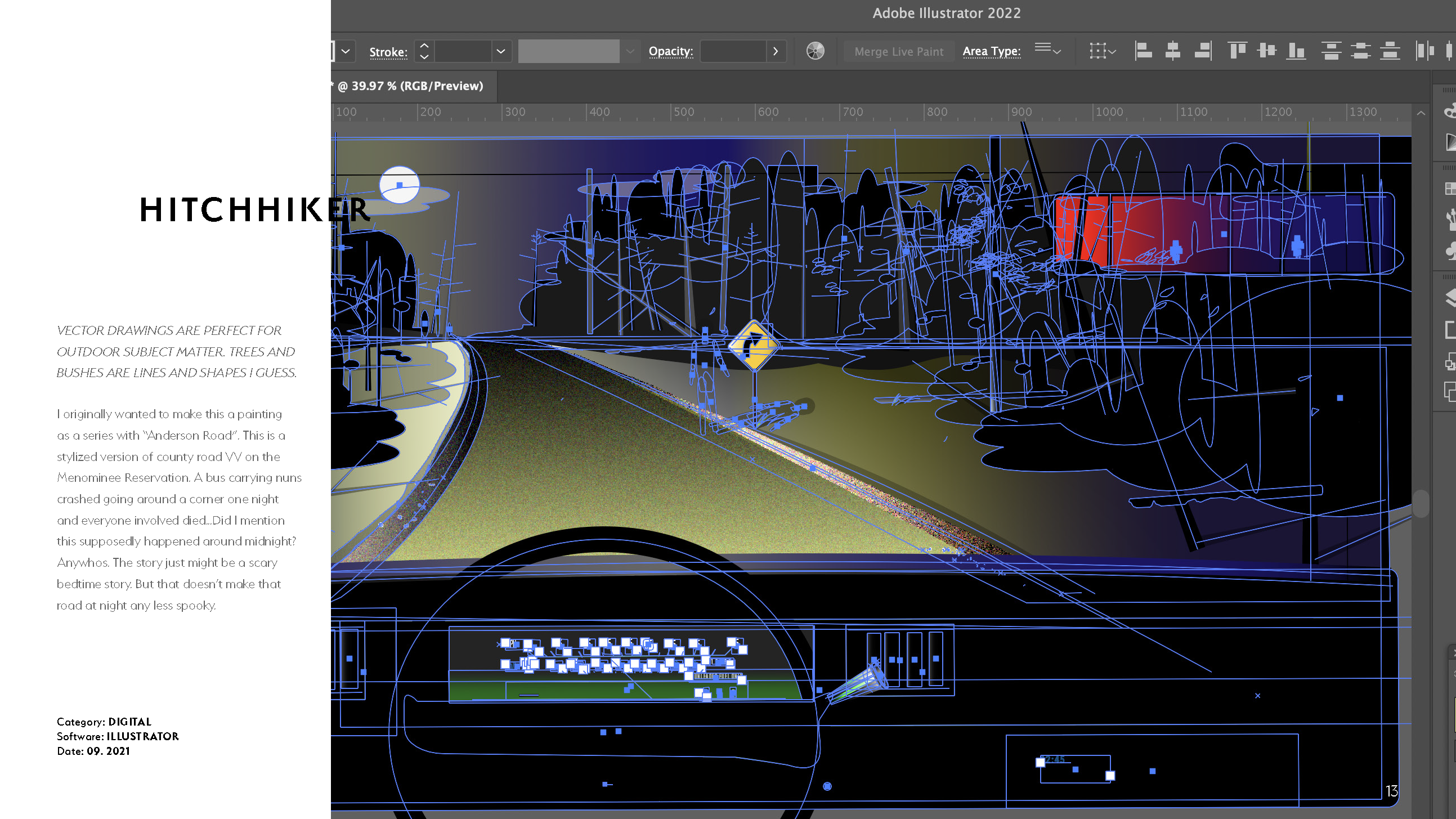Open the variable width profile dropdown arrow
The height and width of the screenshot is (819, 1456).
click(630, 51)
